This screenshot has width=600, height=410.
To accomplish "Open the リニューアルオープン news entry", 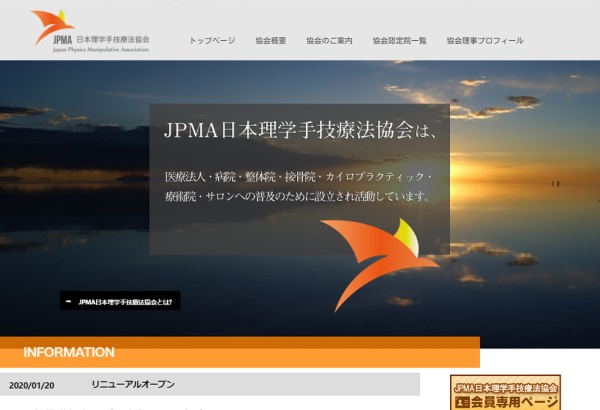I will click(x=133, y=384).
